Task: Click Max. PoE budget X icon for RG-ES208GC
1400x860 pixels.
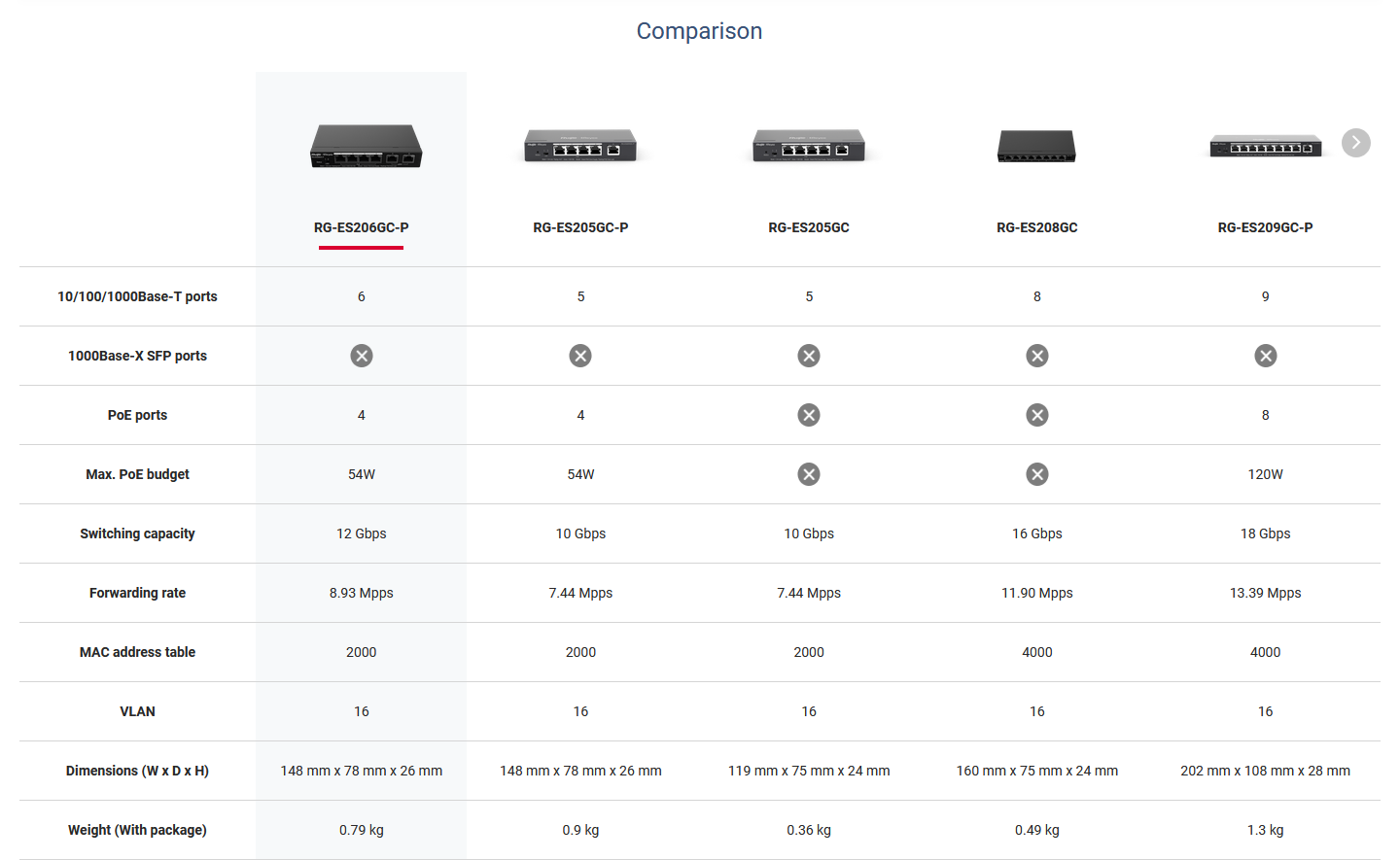Action: coord(1037,474)
